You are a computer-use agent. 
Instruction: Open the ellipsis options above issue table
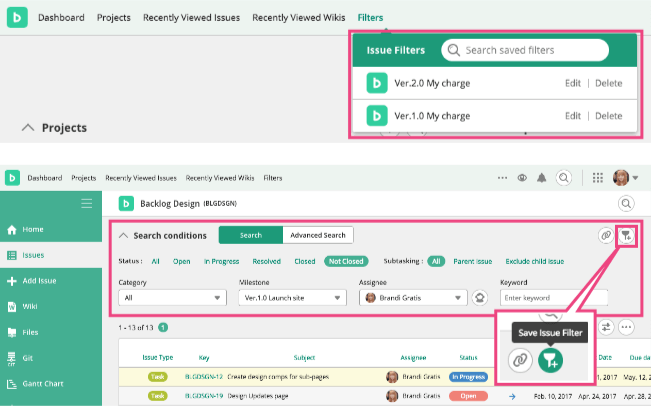click(x=626, y=327)
